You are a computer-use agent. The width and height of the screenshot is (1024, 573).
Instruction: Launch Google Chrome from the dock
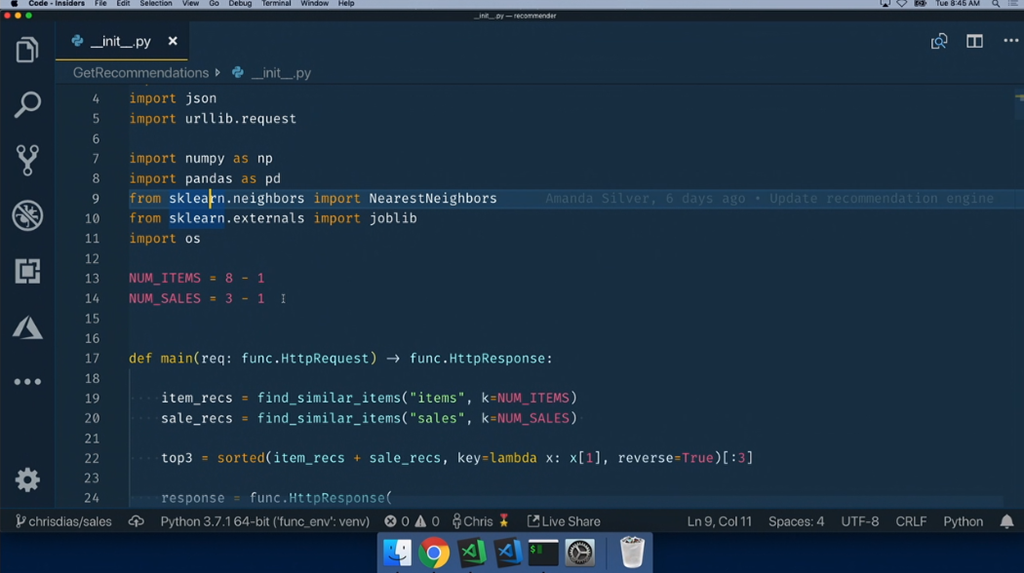(434, 552)
